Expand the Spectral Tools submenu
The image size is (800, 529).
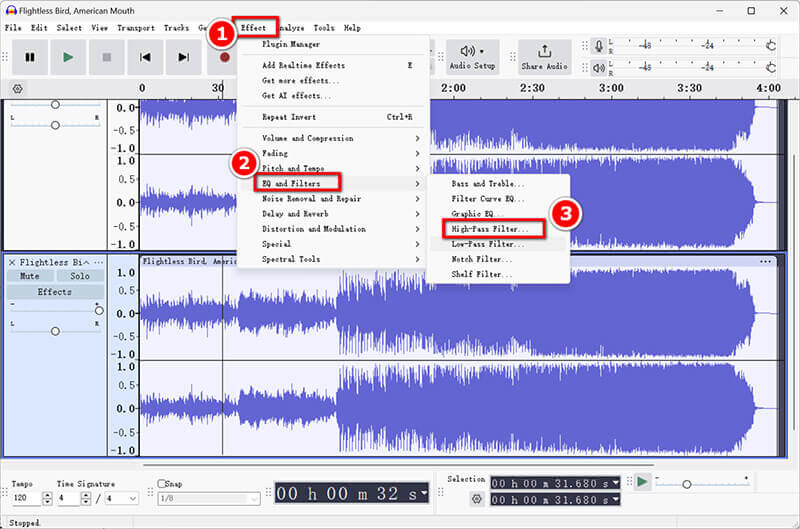click(x=333, y=259)
